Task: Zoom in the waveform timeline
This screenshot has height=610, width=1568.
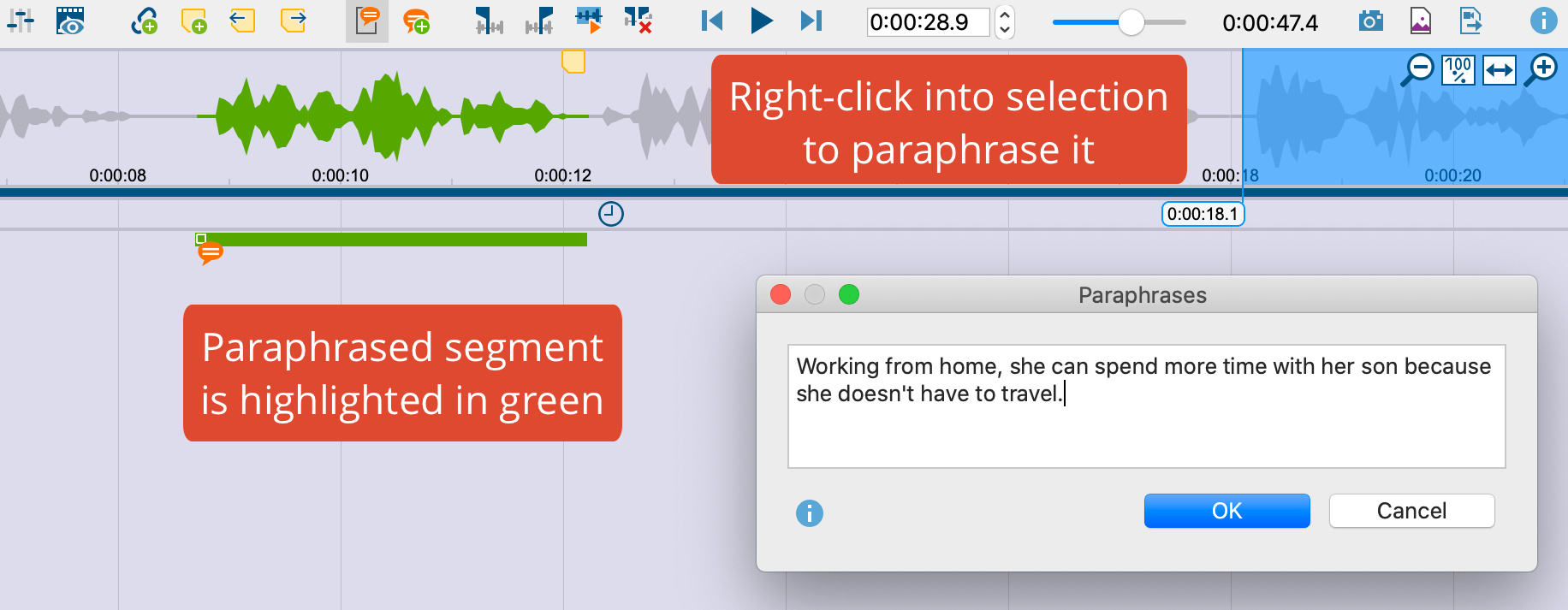Action: (x=1542, y=70)
